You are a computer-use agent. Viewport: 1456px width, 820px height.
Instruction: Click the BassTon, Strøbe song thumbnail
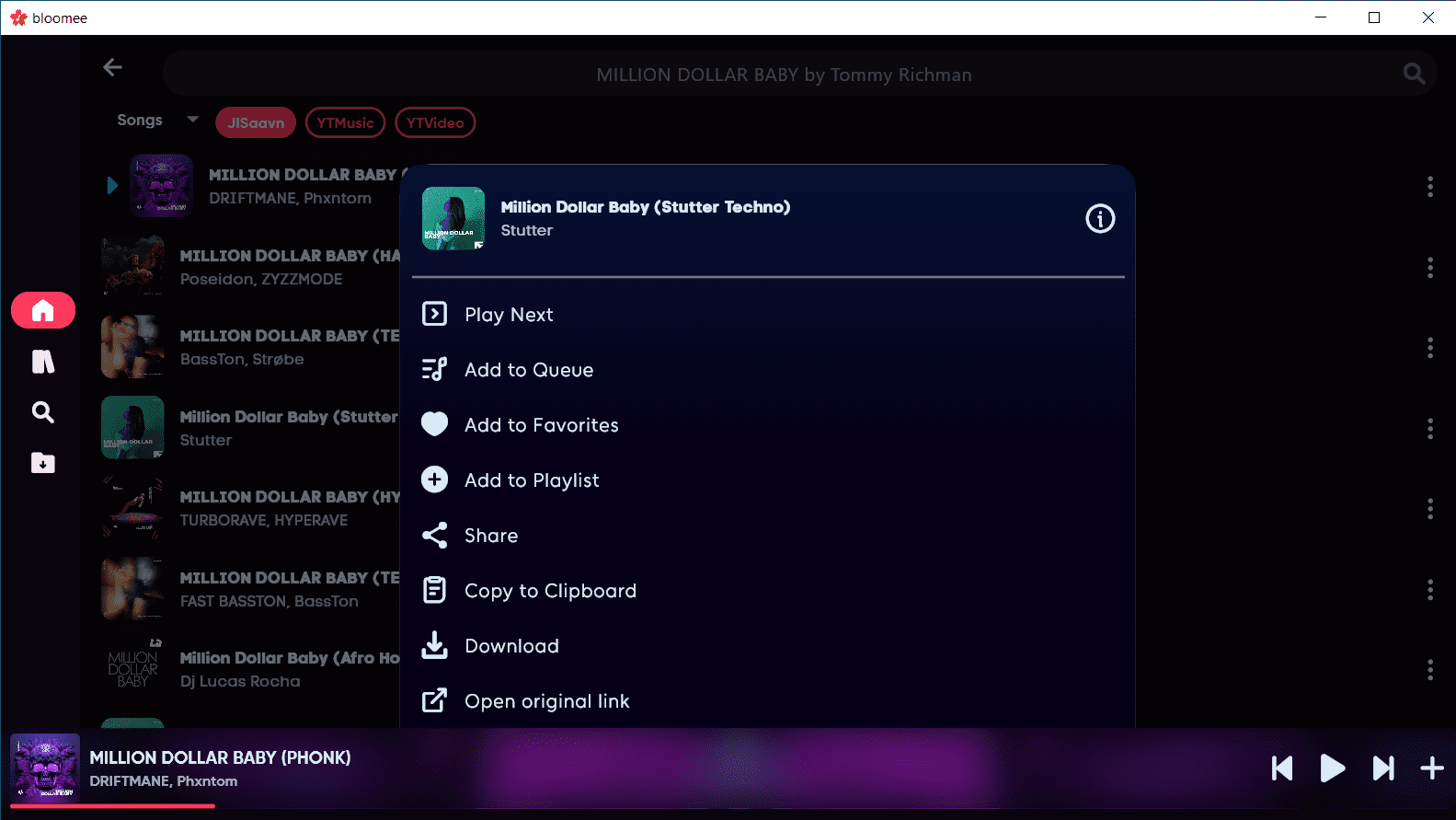click(132, 347)
